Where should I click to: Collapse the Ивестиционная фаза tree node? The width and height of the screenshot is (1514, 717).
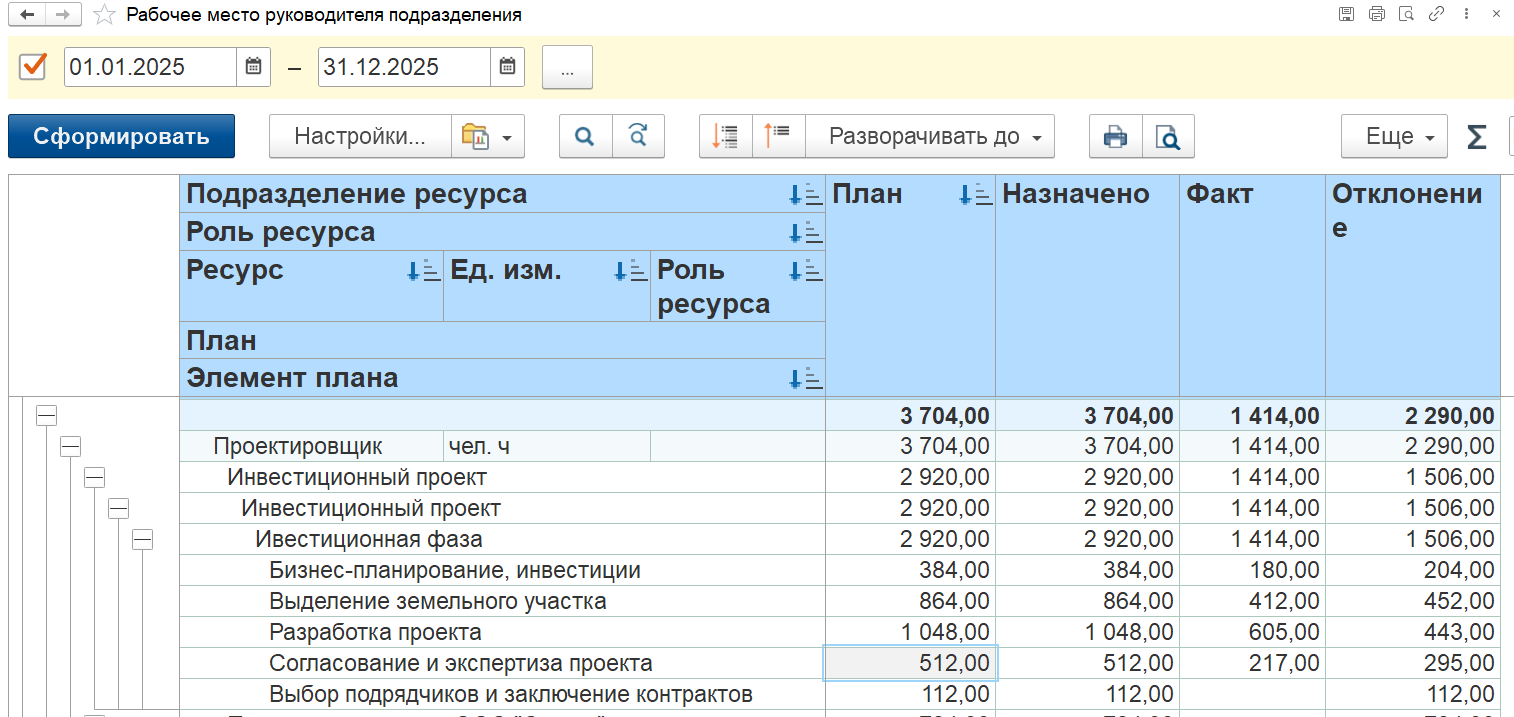143,540
